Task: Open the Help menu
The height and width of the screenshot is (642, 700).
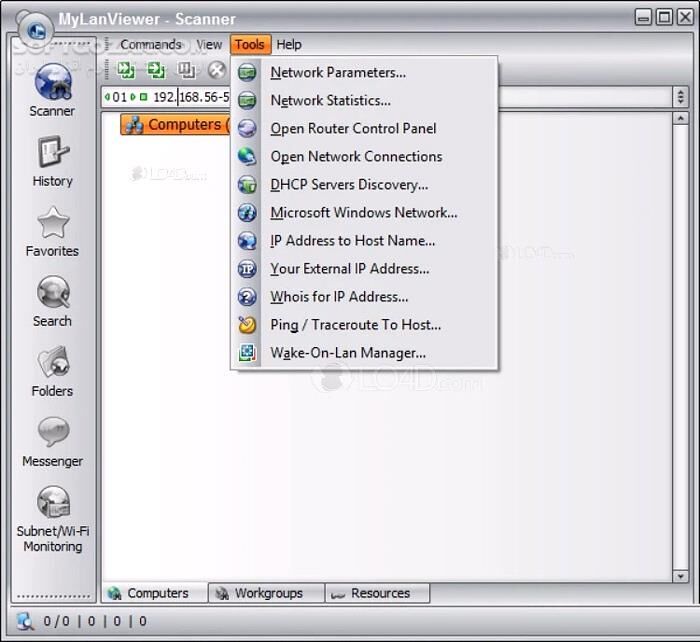Action: tap(289, 45)
